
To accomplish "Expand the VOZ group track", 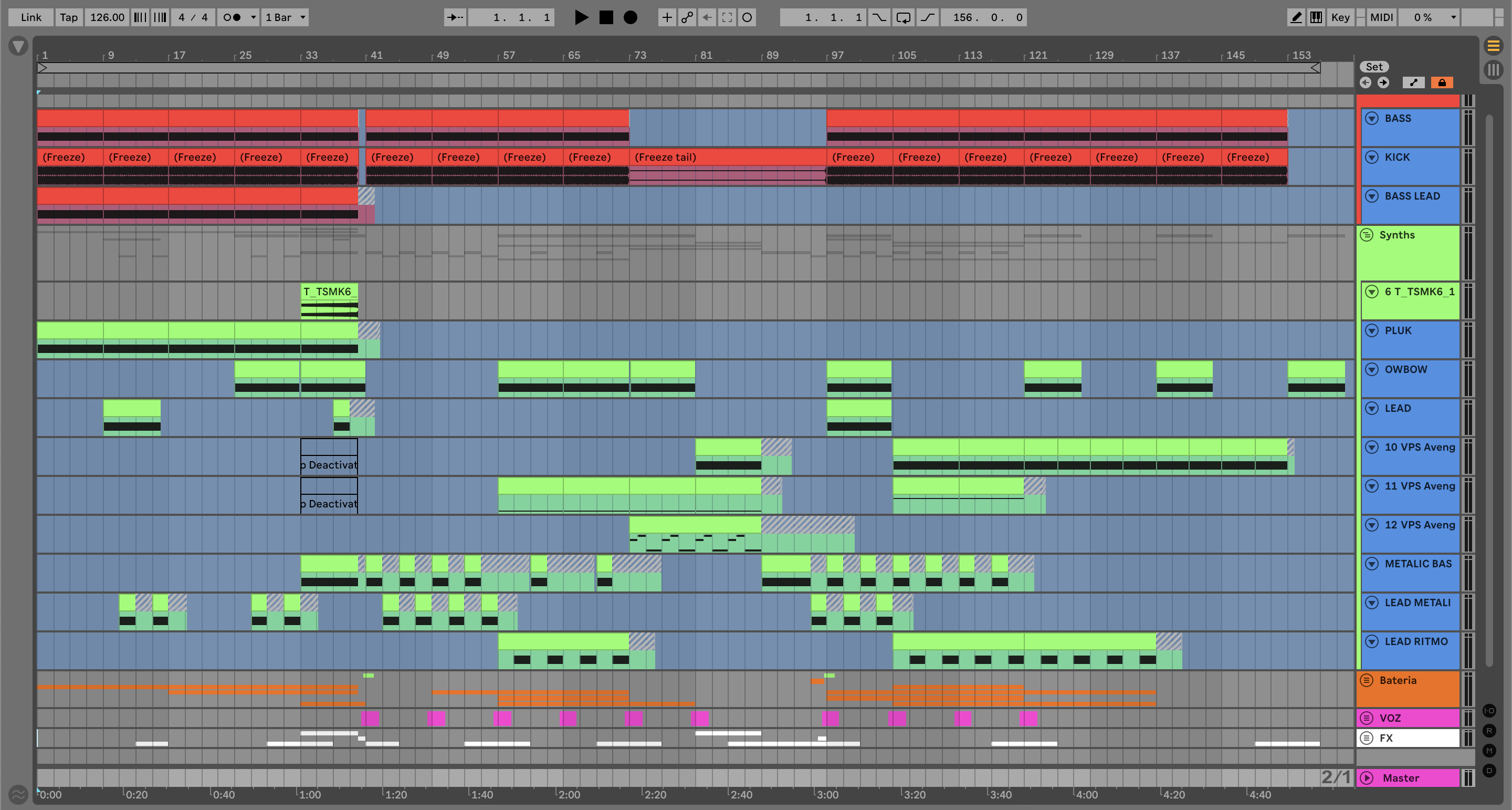I will click(1367, 718).
